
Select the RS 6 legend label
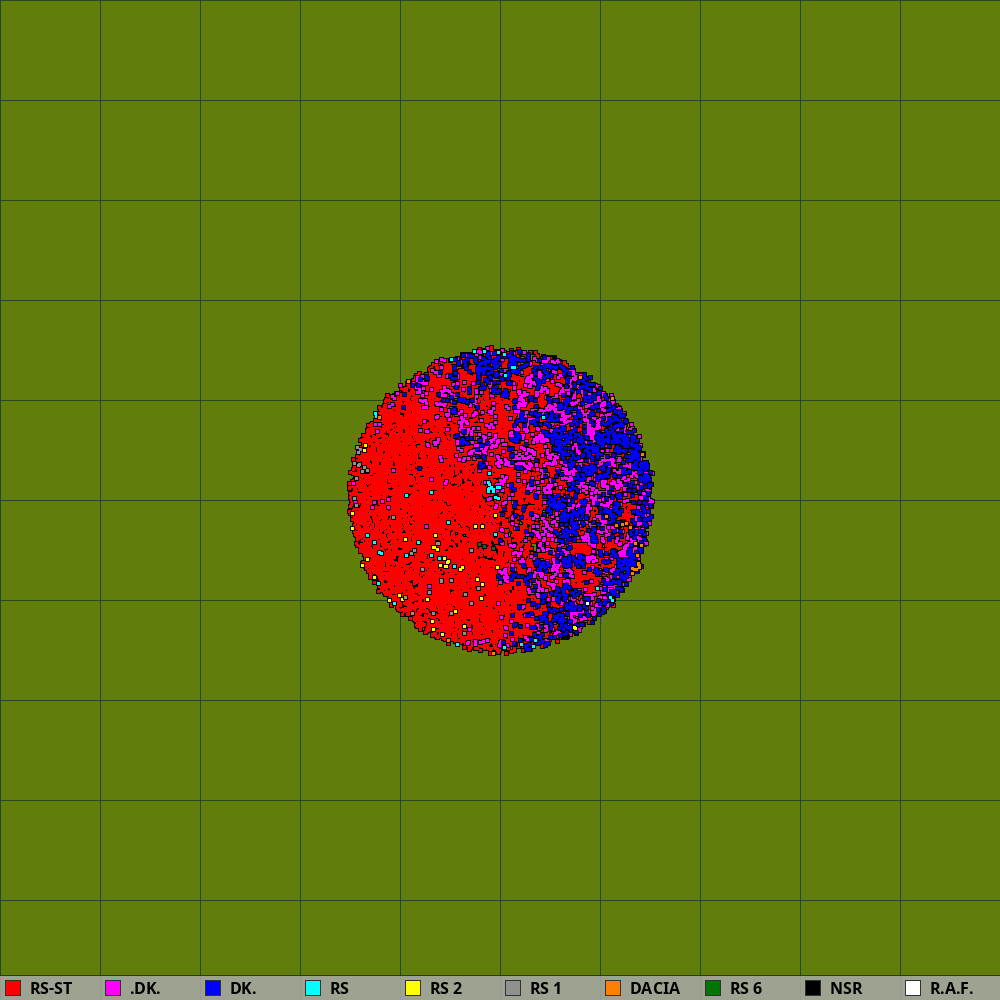click(x=746, y=988)
